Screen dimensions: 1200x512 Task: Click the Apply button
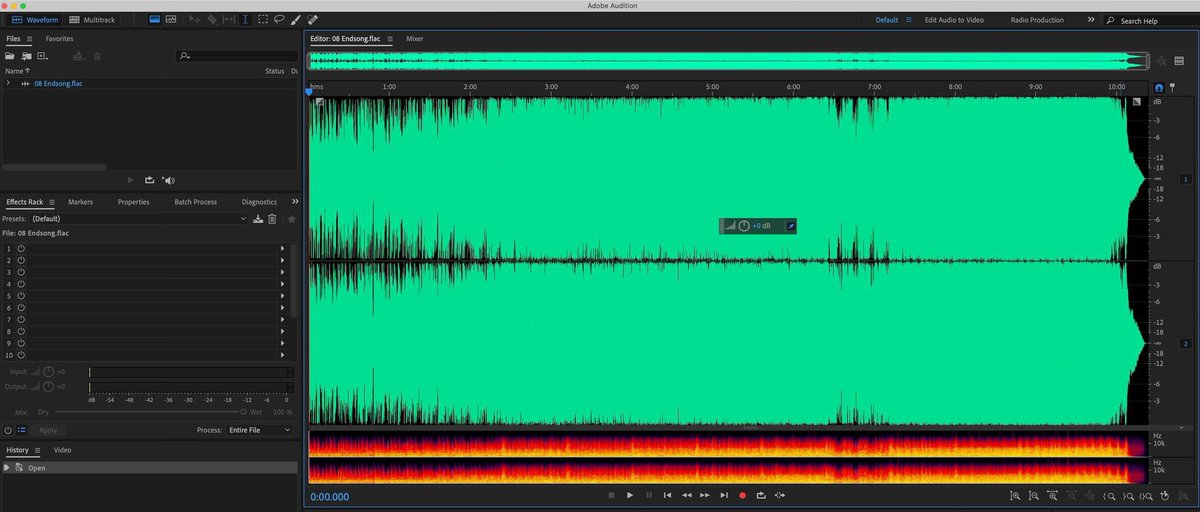(48, 430)
